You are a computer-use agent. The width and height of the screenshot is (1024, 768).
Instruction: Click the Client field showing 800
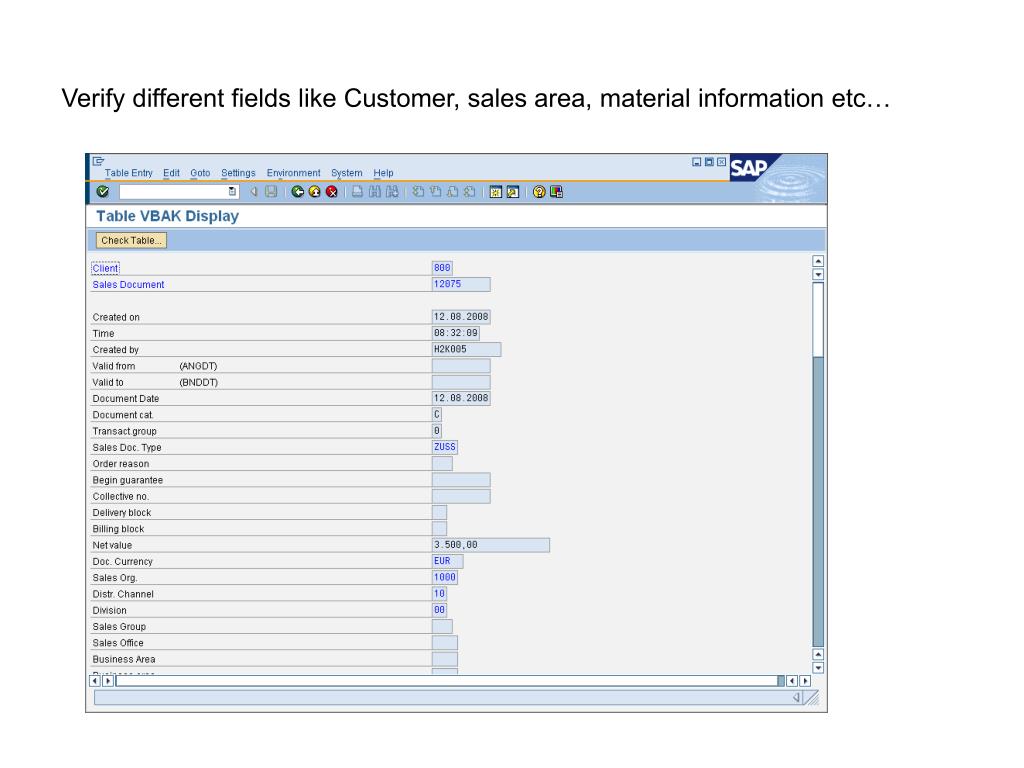[442, 268]
